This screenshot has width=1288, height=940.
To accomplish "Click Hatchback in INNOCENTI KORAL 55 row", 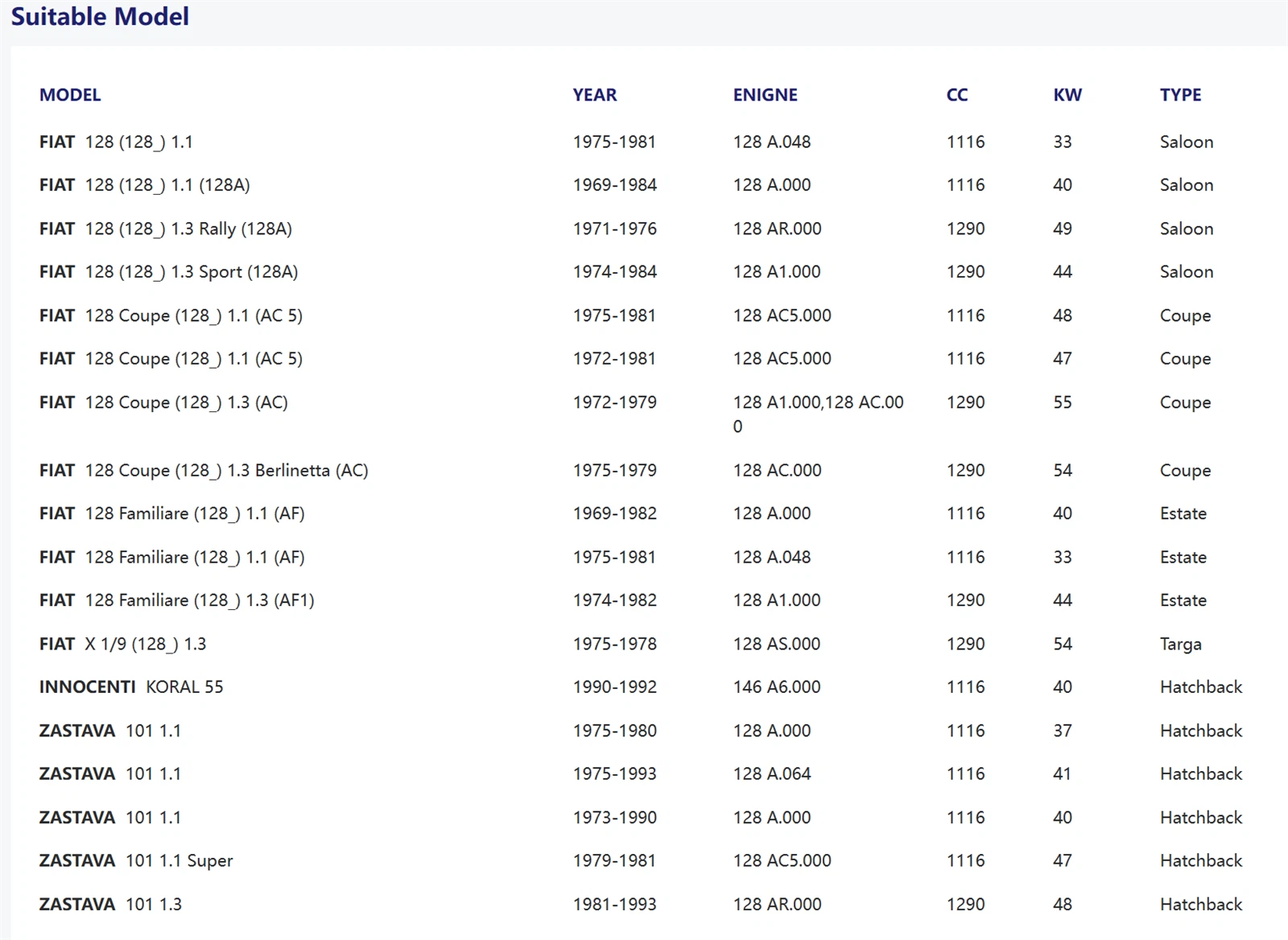I will point(1201,687).
